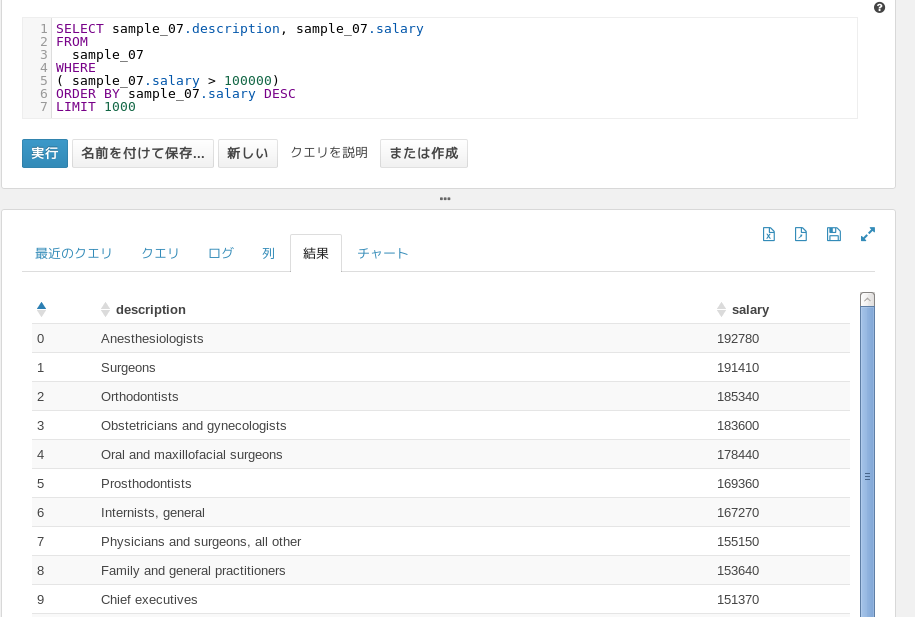
Task: Click 名前を付けて保存... button
Action: coord(143,154)
